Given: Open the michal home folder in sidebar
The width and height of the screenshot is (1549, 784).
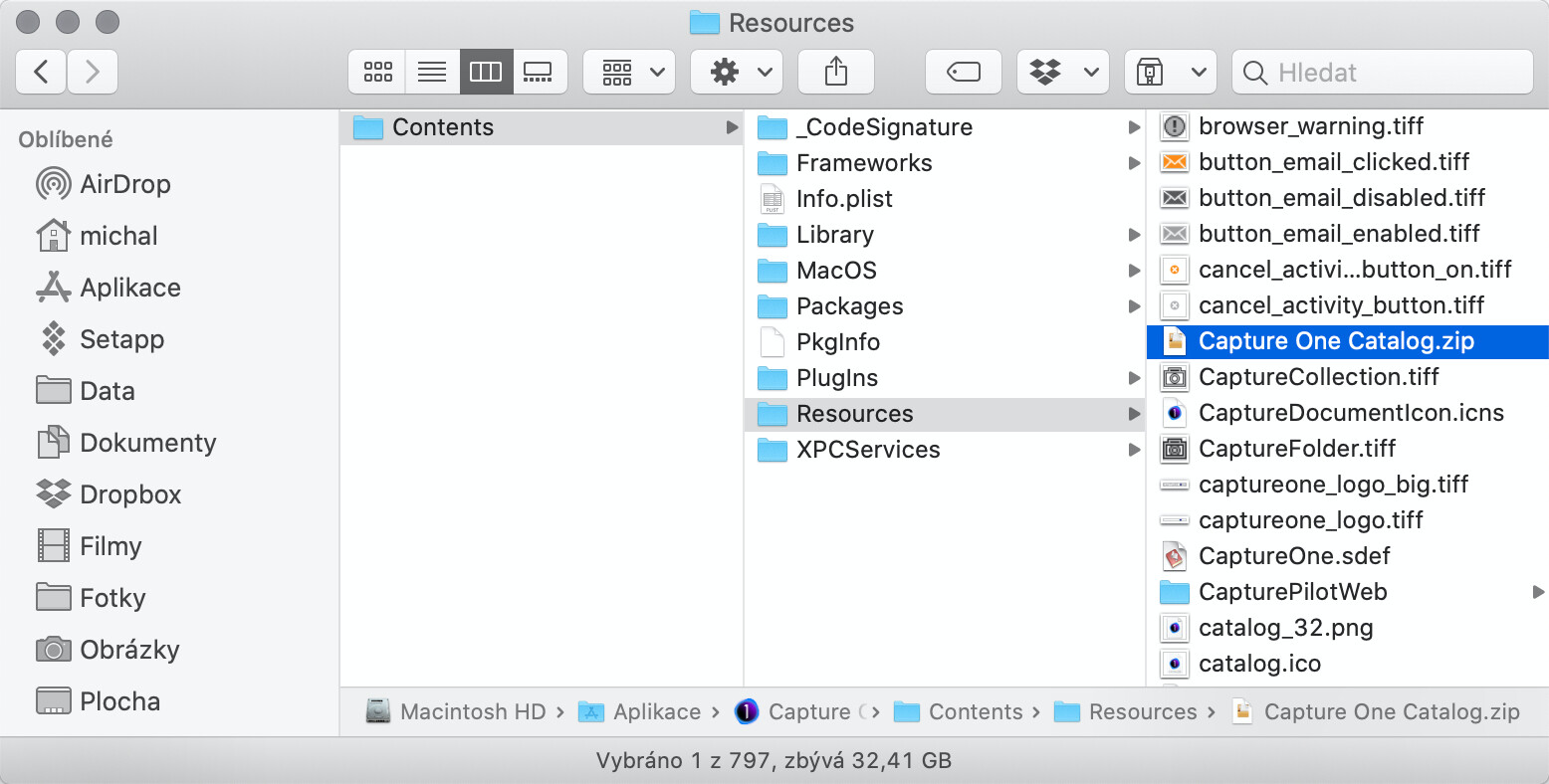Looking at the screenshot, I should pos(98,236).
